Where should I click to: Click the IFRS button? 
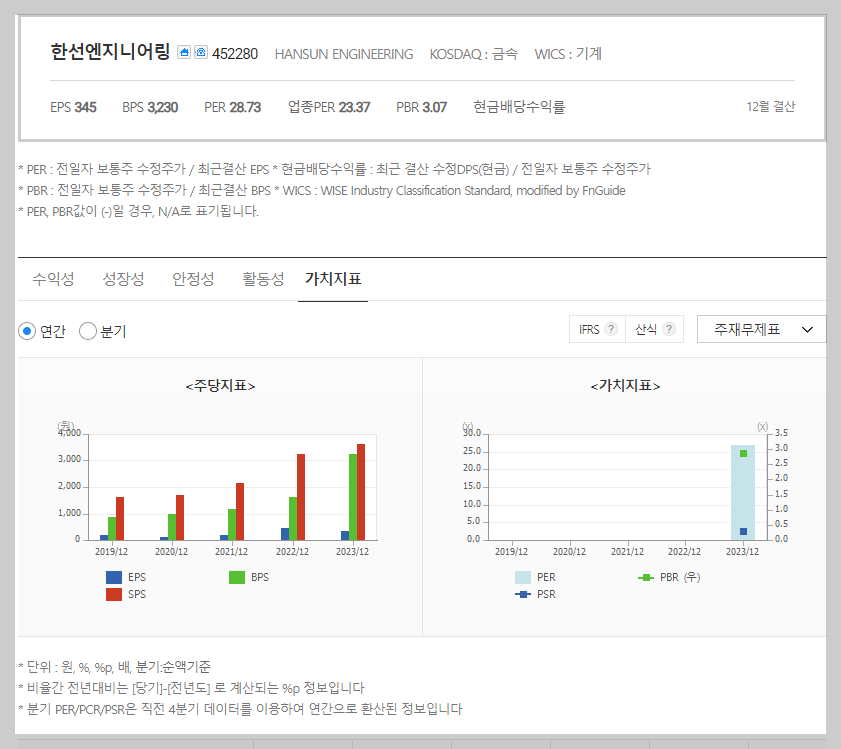(x=597, y=329)
